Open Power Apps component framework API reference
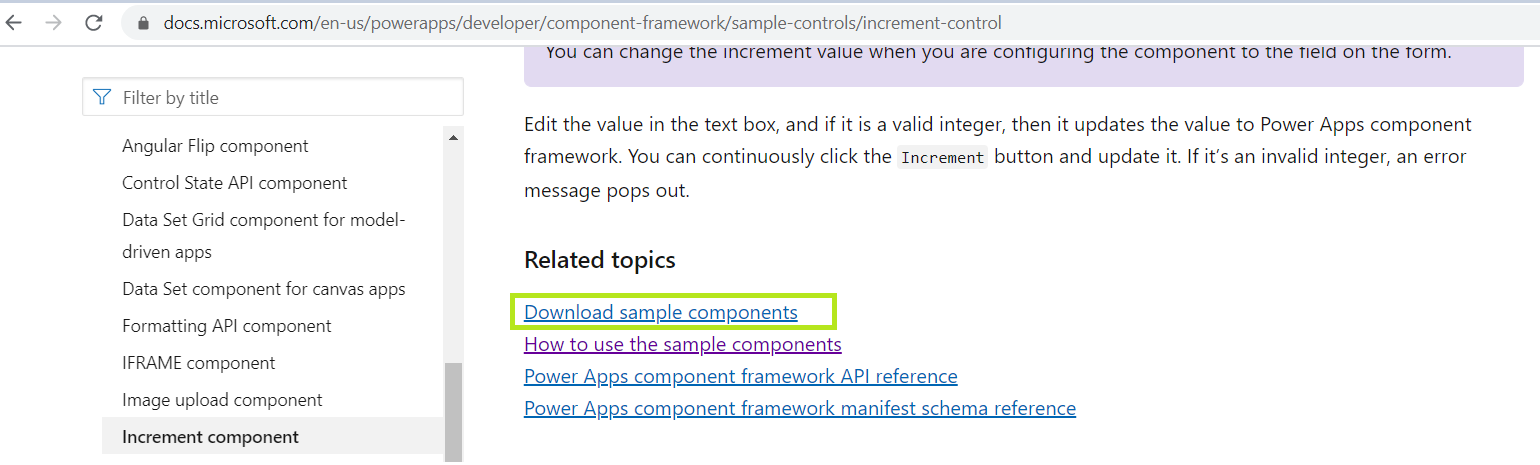The width and height of the screenshot is (1540, 465). 740,376
